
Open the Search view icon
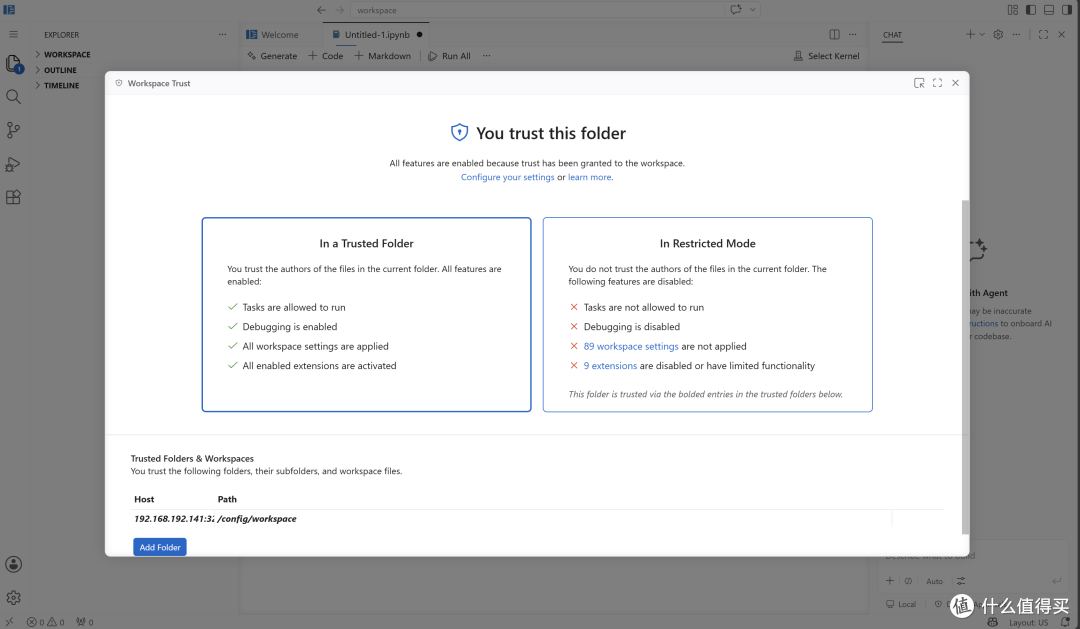(x=13, y=96)
